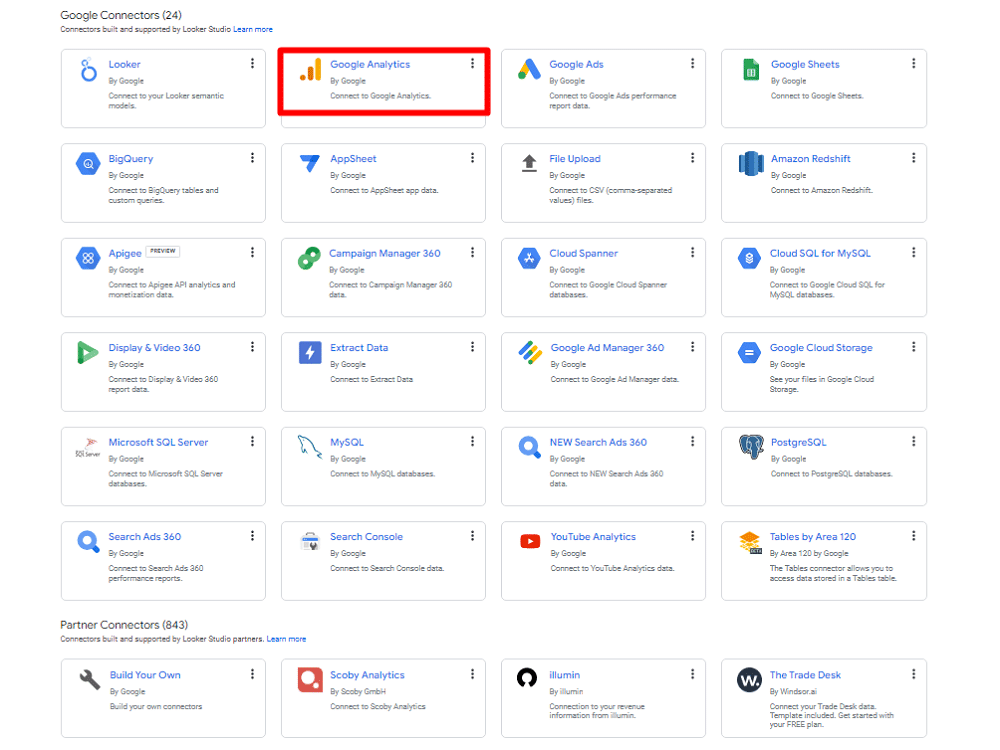Image resolution: width=1000 pixels, height=750 pixels.
Task: Open the kebab menu on The Trade Desk card
Action: [913, 674]
